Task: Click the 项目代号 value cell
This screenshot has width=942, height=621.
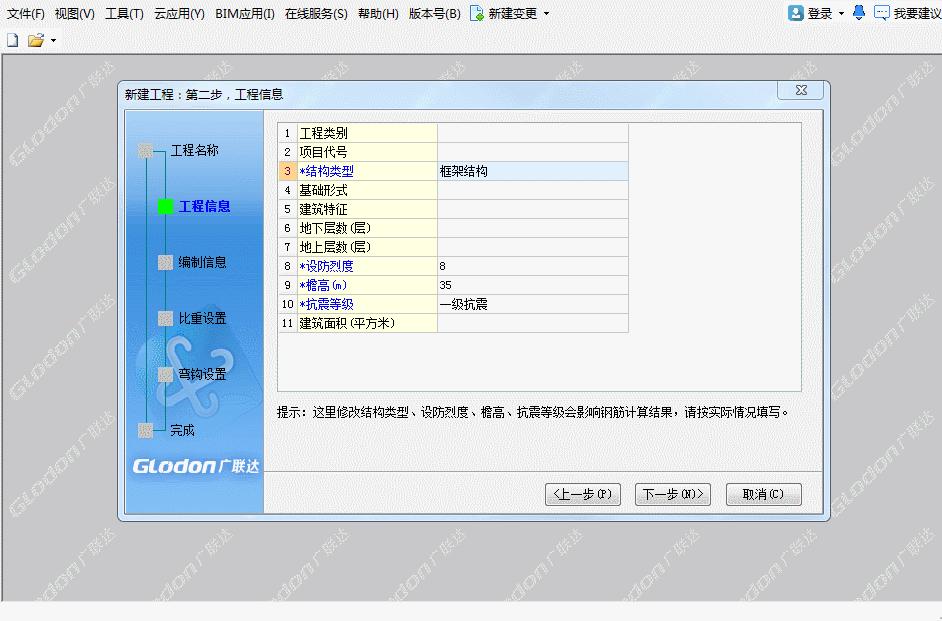Action: pos(533,152)
